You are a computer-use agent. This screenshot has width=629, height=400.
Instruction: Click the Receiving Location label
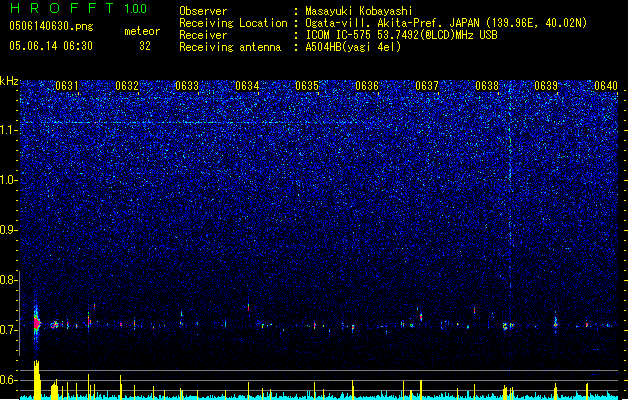coord(233,23)
